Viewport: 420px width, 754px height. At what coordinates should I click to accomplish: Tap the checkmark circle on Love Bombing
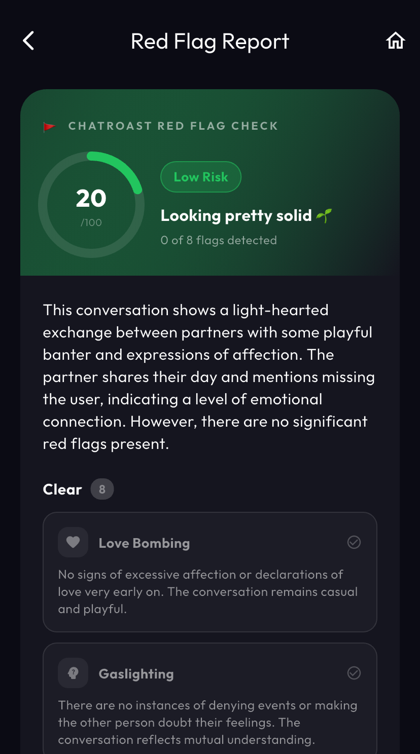pyautogui.click(x=354, y=542)
